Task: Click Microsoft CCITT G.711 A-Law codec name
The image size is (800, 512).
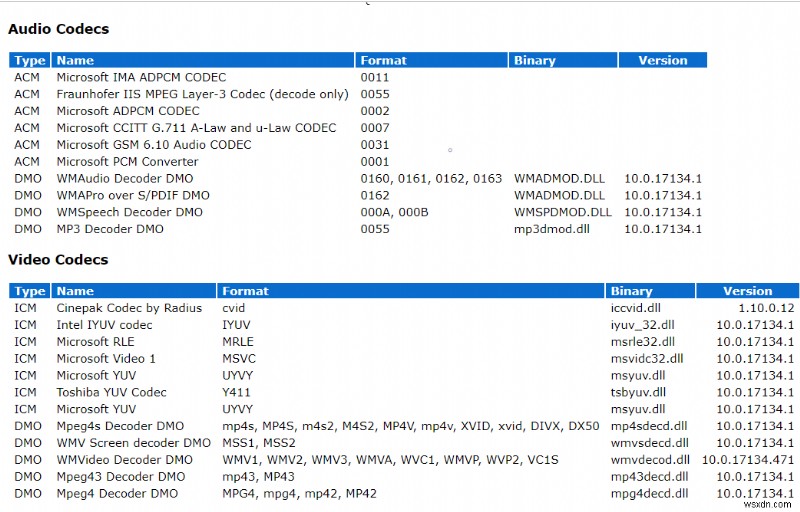Action: click(196, 128)
